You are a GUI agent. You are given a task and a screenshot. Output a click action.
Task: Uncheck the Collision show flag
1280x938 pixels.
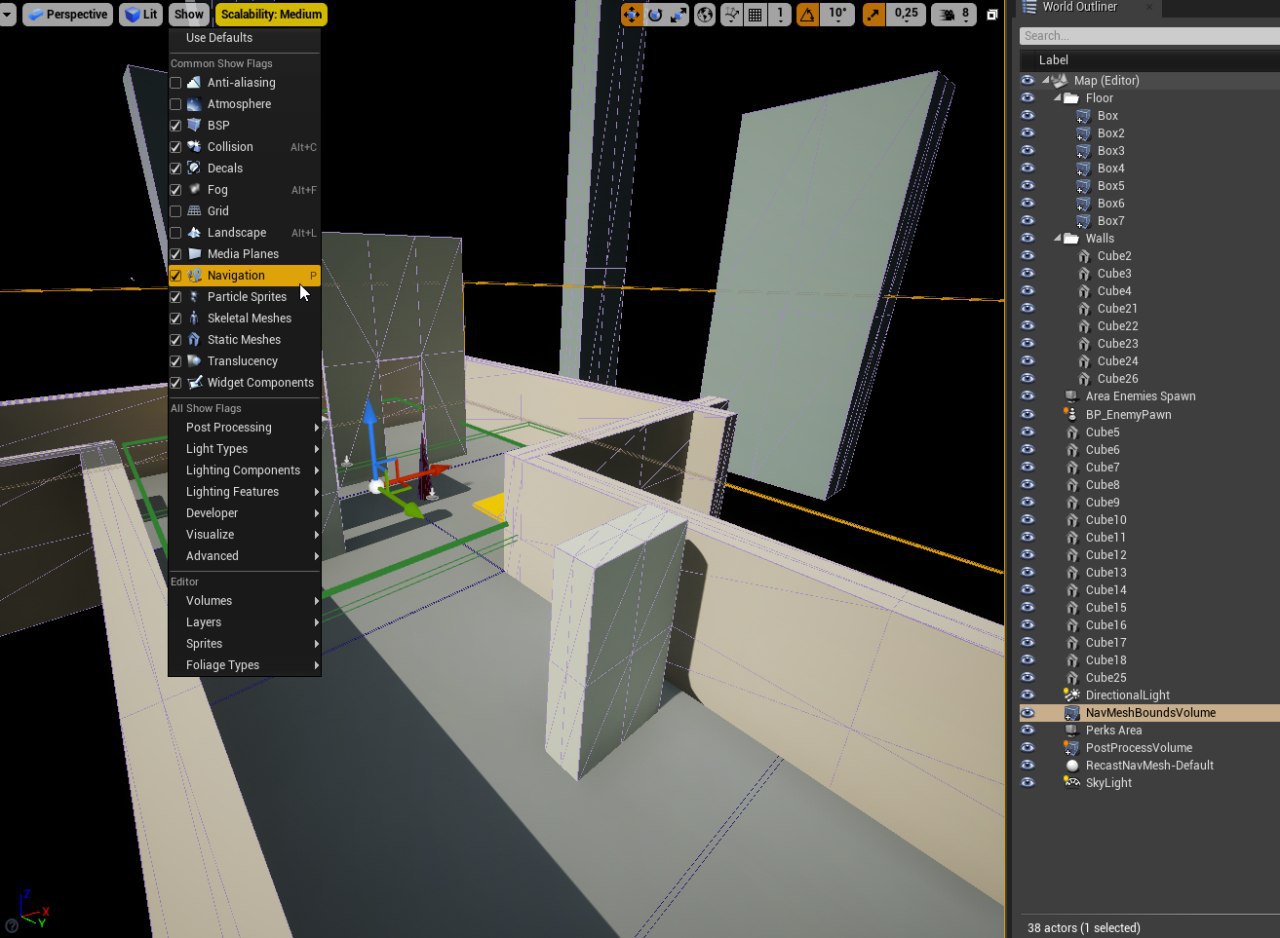pos(176,147)
